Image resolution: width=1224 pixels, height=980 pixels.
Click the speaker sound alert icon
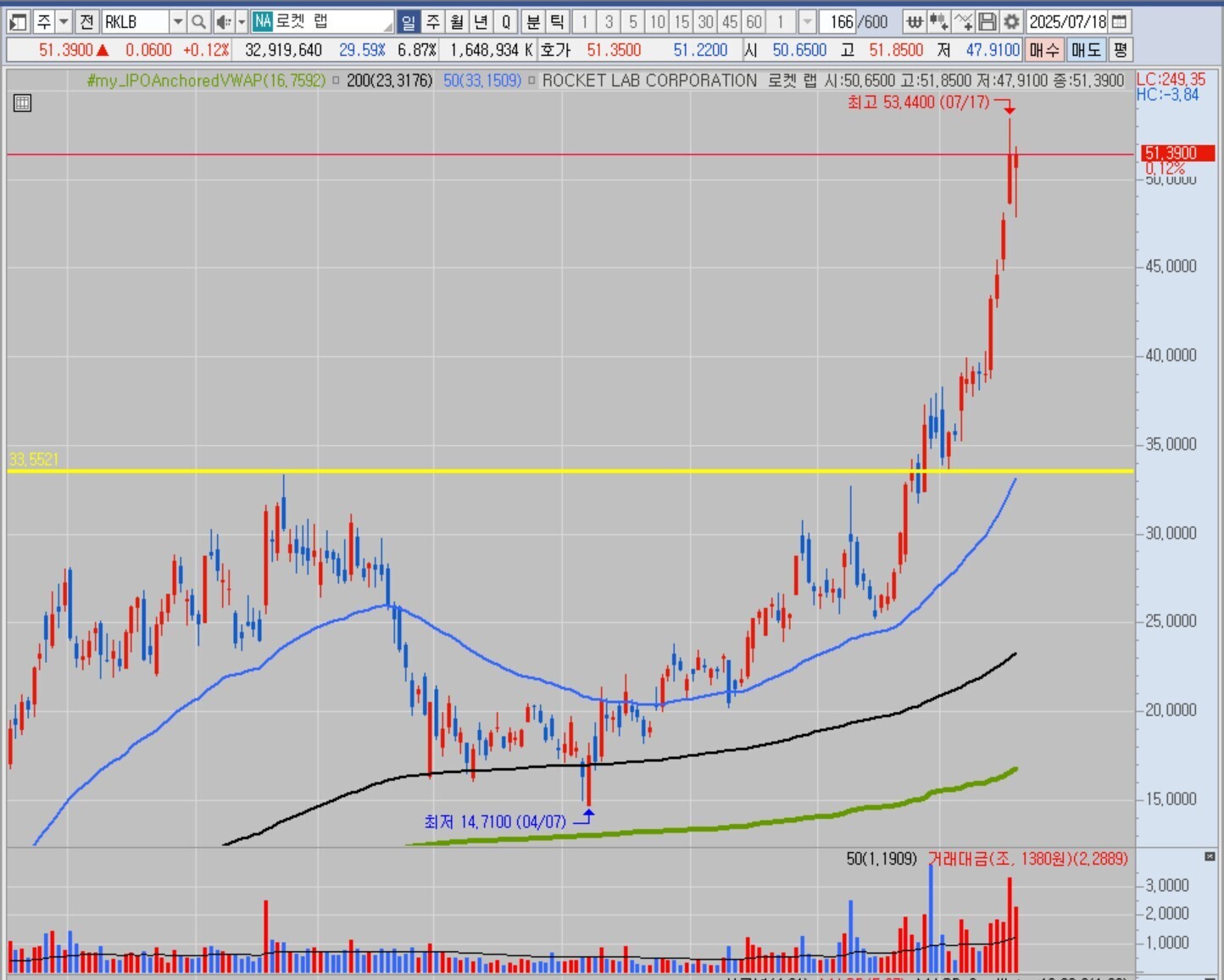pos(222,22)
